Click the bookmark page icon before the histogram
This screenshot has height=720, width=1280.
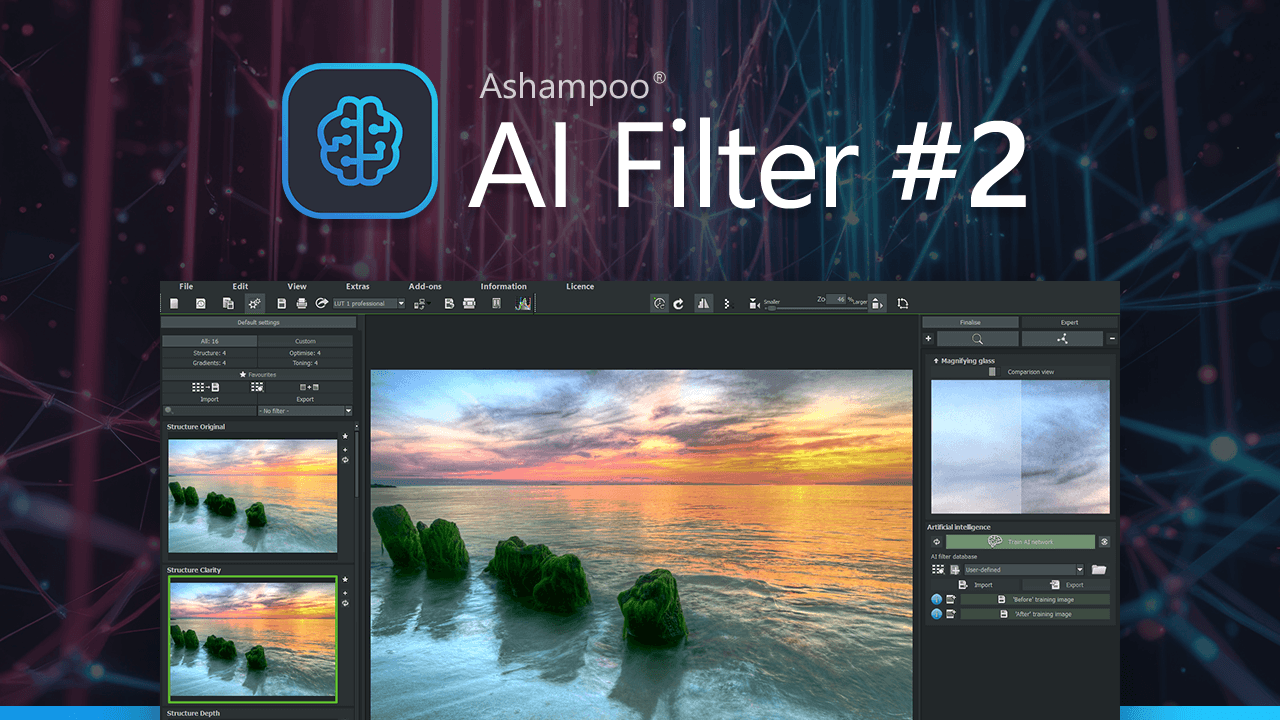pyautogui.click(x=496, y=303)
